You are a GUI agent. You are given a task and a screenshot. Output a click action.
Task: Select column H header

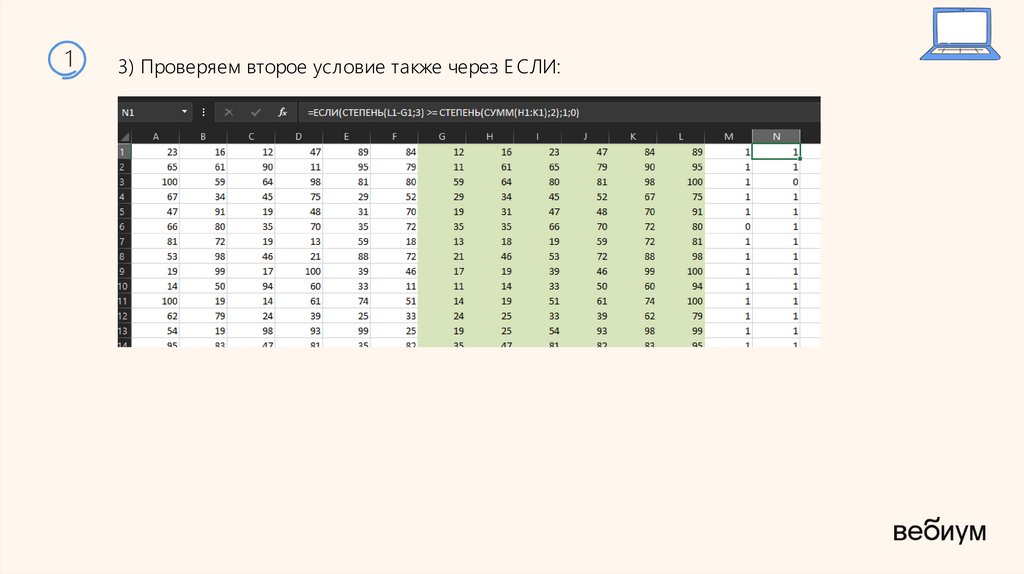click(489, 136)
